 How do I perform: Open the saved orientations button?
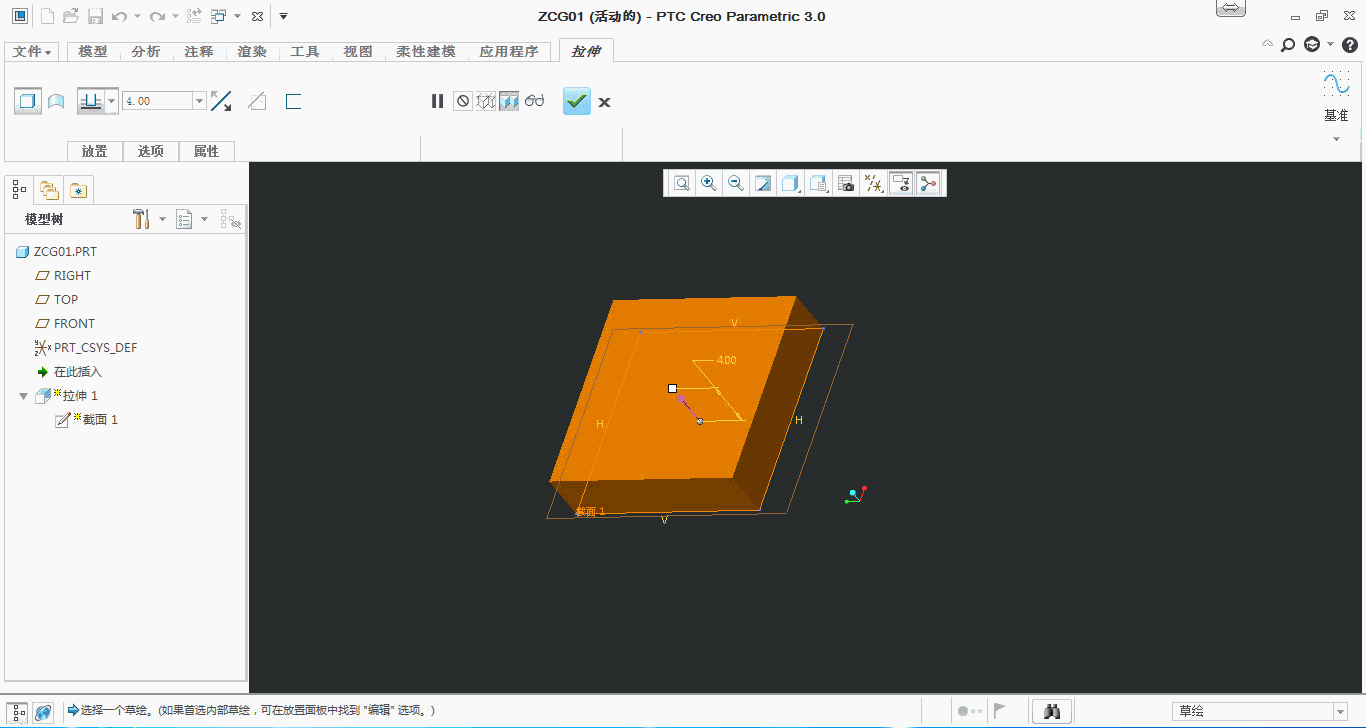[818, 183]
